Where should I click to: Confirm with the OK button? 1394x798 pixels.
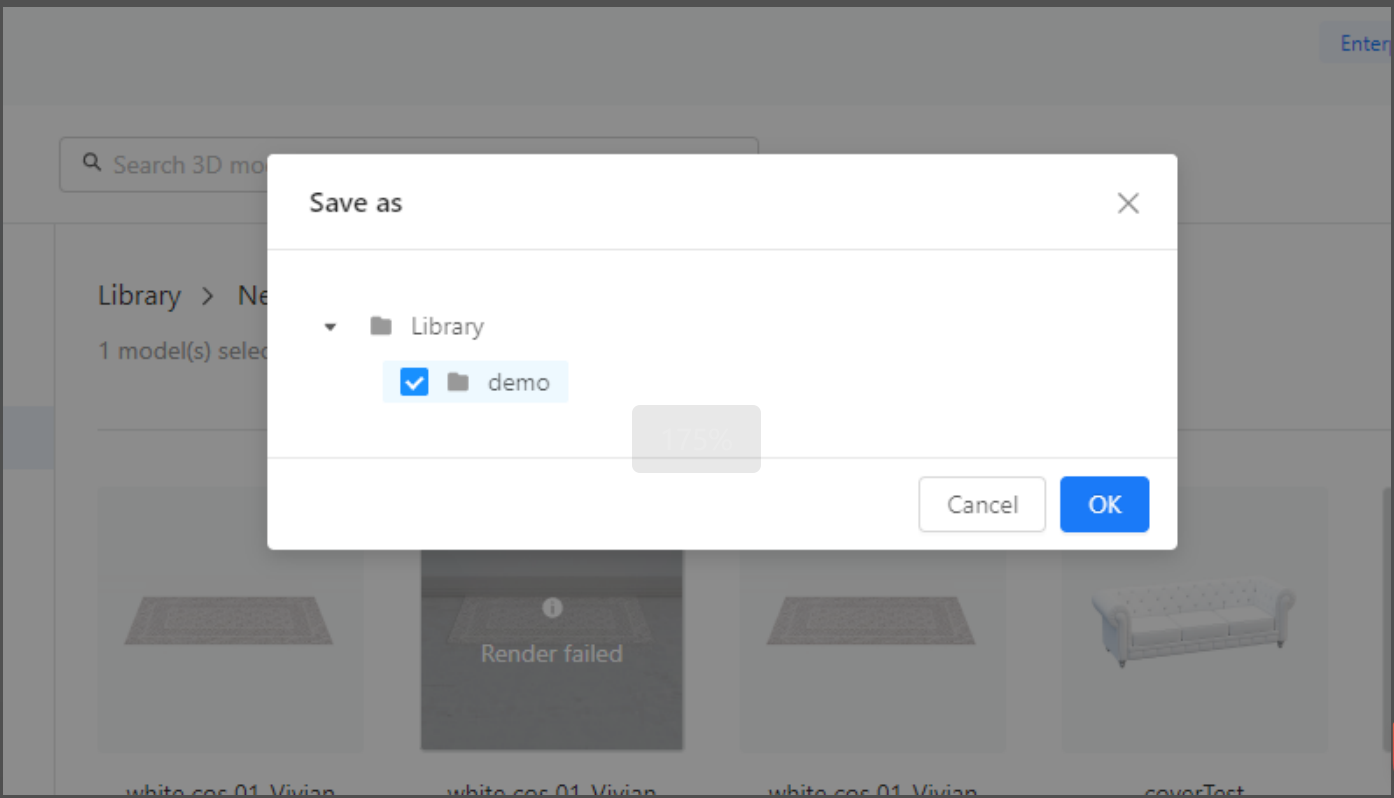click(1104, 504)
